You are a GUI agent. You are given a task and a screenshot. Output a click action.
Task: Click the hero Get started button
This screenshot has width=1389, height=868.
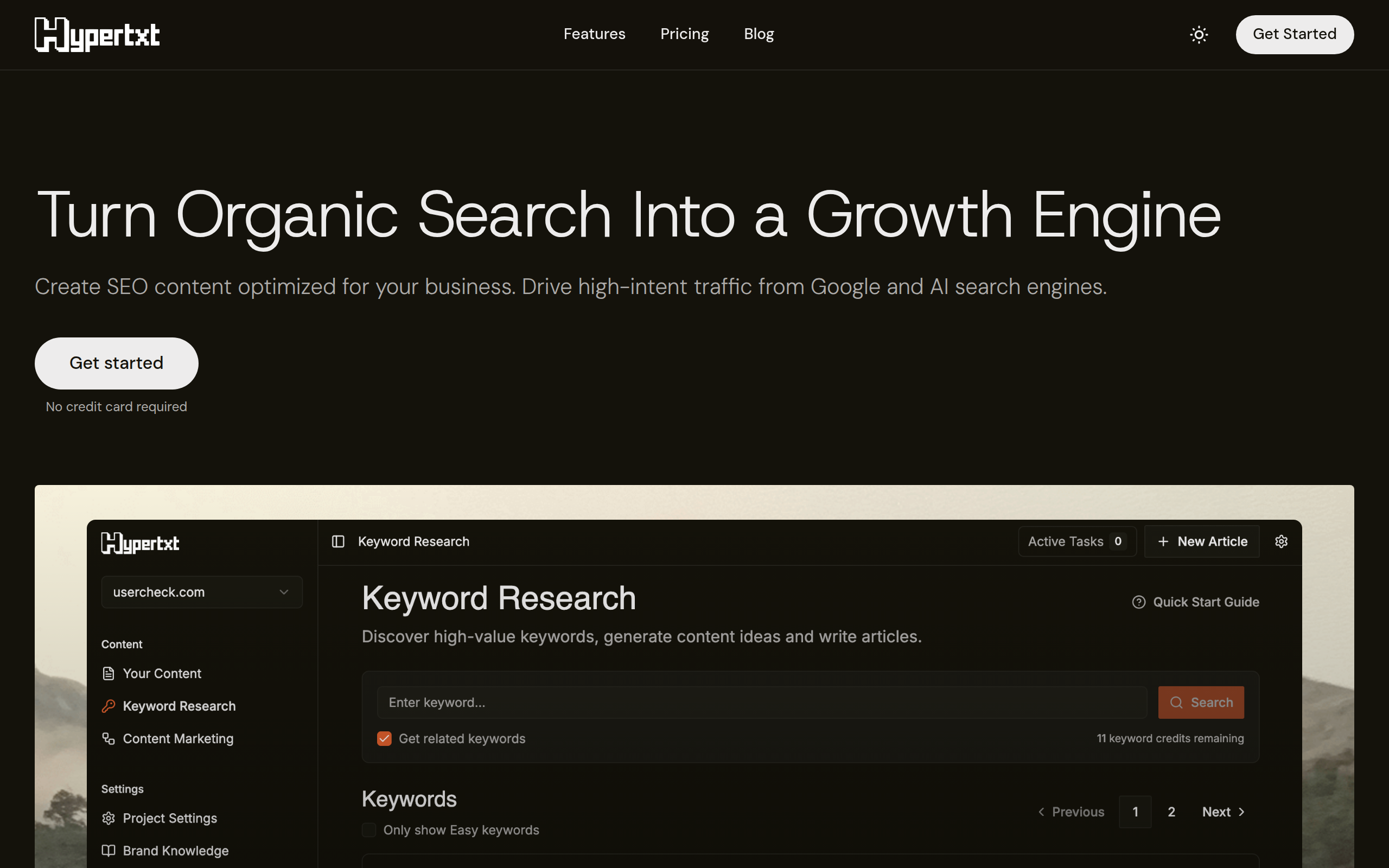[117, 363]
